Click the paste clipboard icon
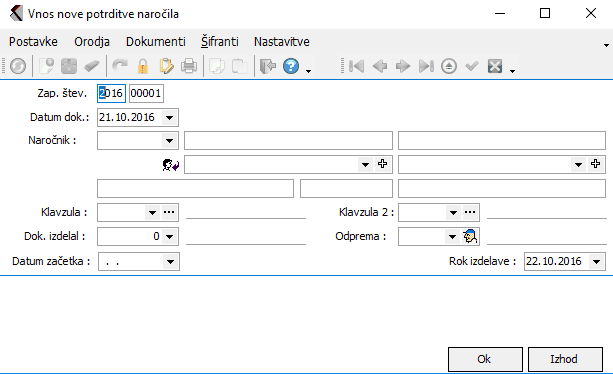Screen dimensions: 613x374 pyautogui.click(x=240, y=66)
